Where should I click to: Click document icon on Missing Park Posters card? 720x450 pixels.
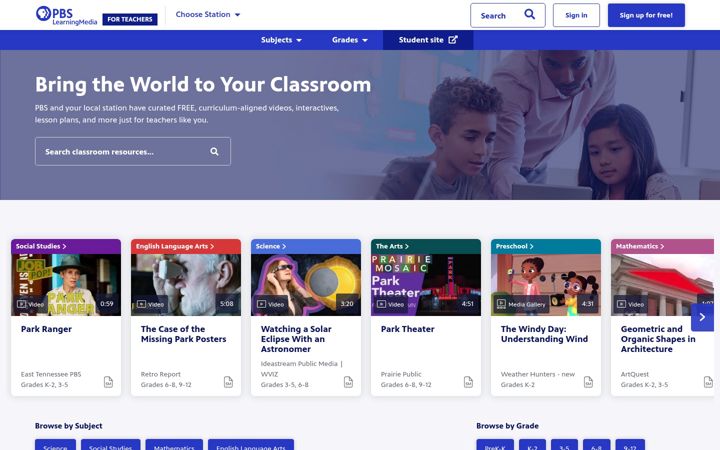[228, 382]
